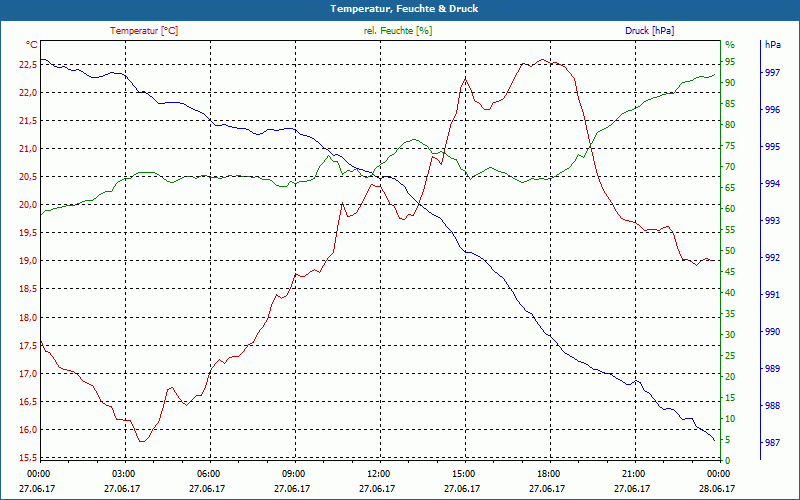Image resolution: width=800 pixels, height=500 pixels.
Task: Click the % unit label on humidity axis
Action: pos(731,45)
